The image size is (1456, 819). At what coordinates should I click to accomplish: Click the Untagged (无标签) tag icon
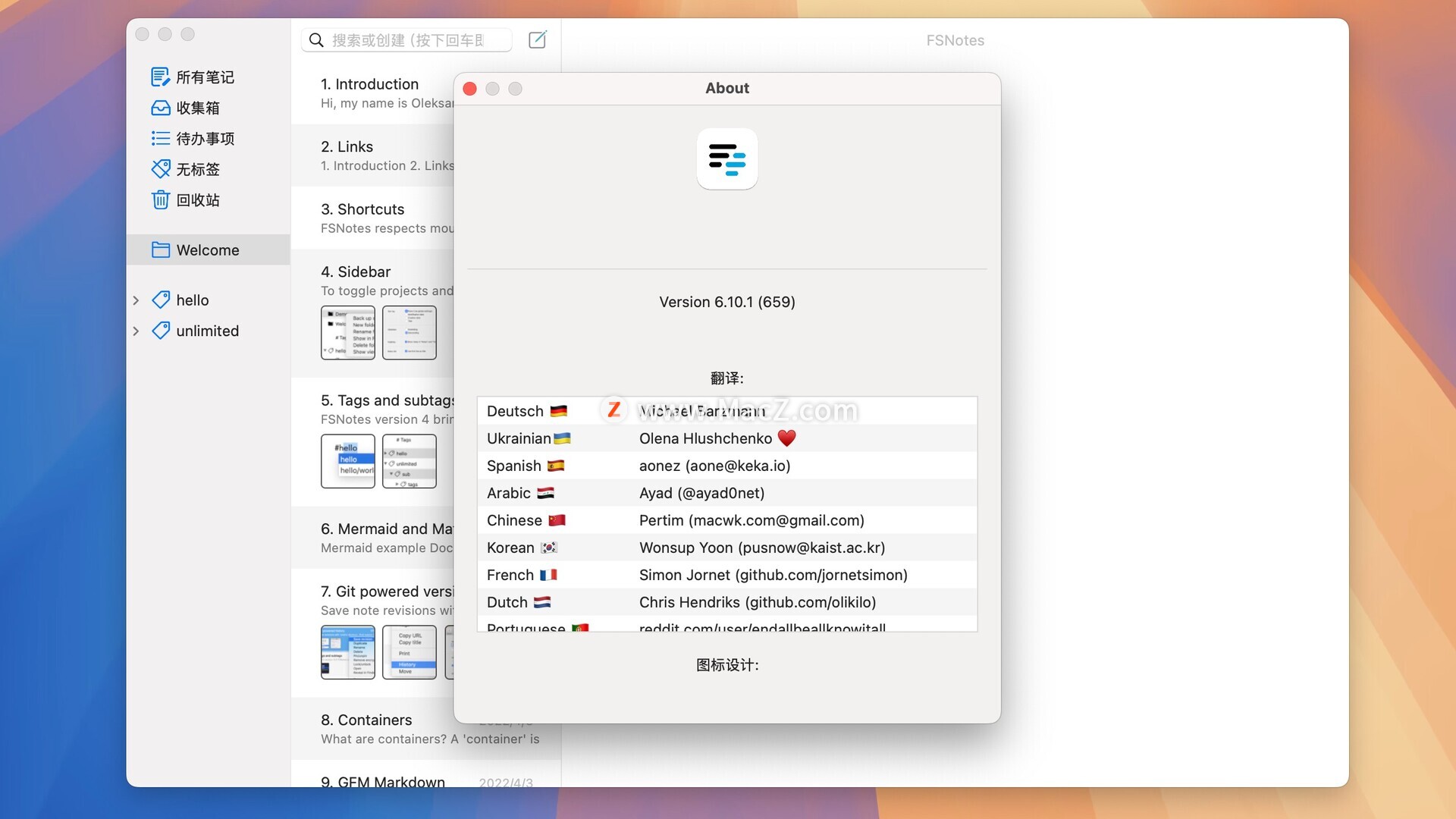pos(161,168)
